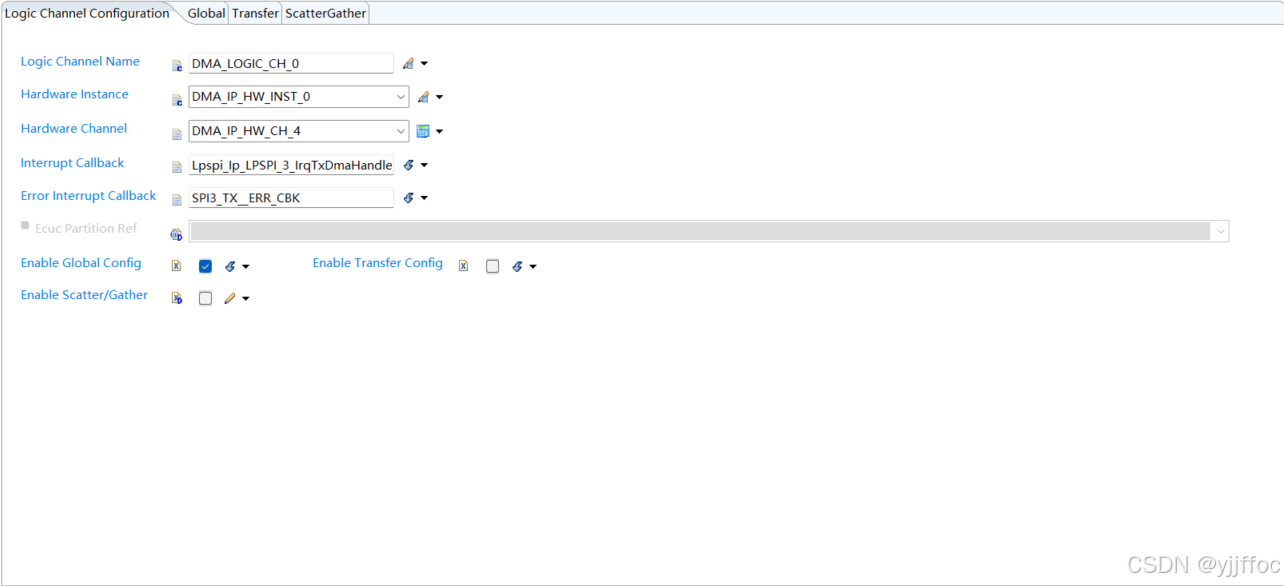Expand arrow next to Hardware Channel calculator icon
Viewport: 1284px width, 586px height.
point(439,132)
